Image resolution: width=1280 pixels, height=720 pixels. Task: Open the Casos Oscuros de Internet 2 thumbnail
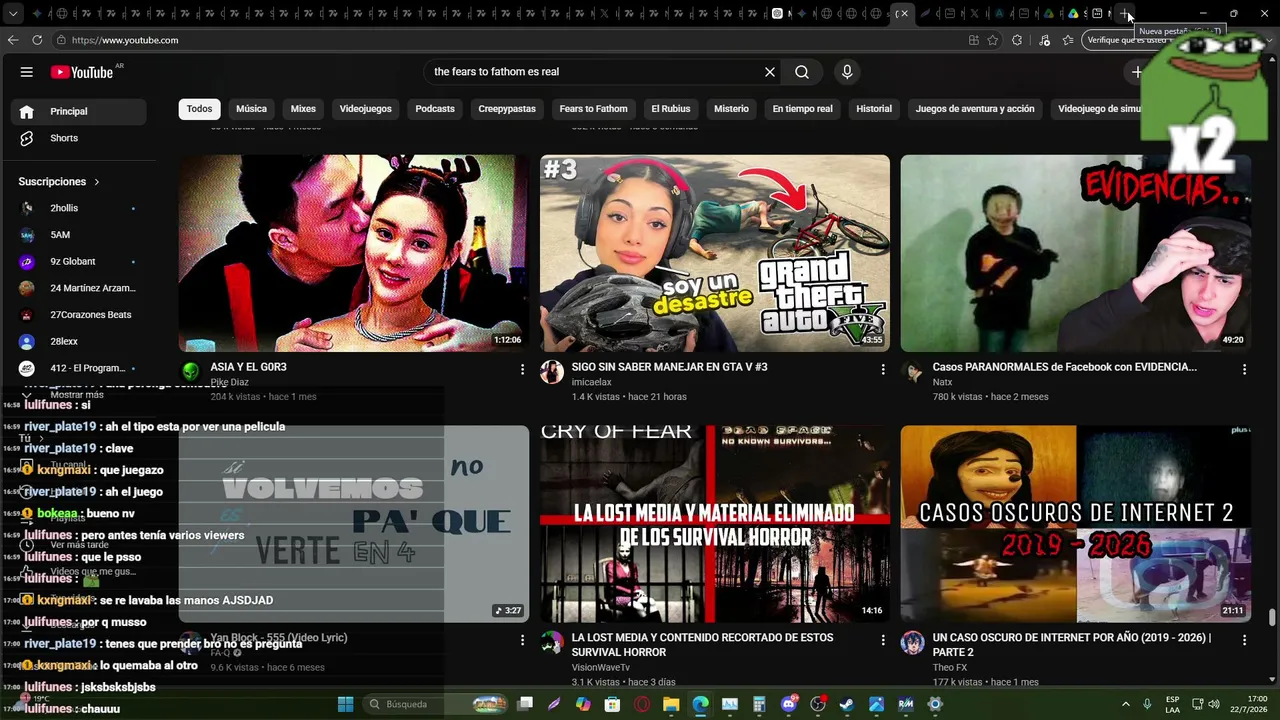pos(1076,524)
